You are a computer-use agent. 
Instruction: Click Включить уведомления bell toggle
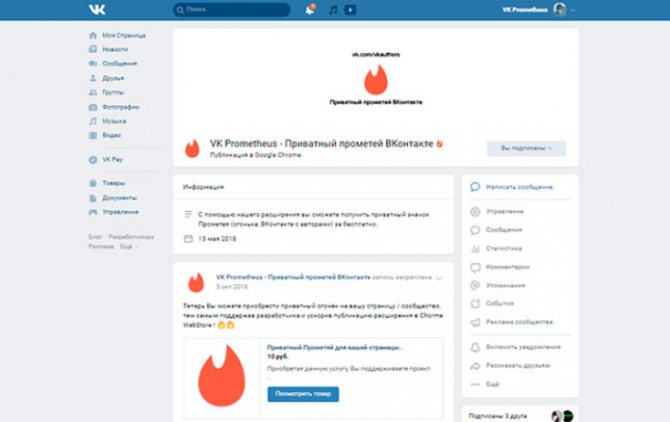(475, 347)
